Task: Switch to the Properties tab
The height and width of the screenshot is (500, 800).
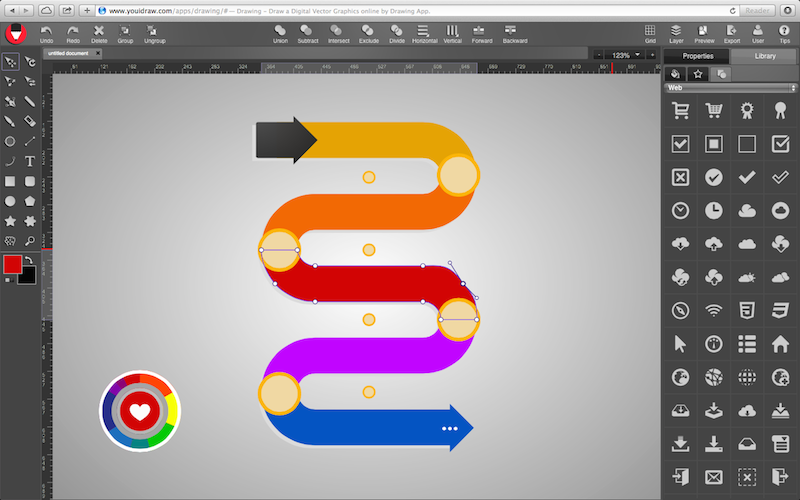Action: (697, 56)
